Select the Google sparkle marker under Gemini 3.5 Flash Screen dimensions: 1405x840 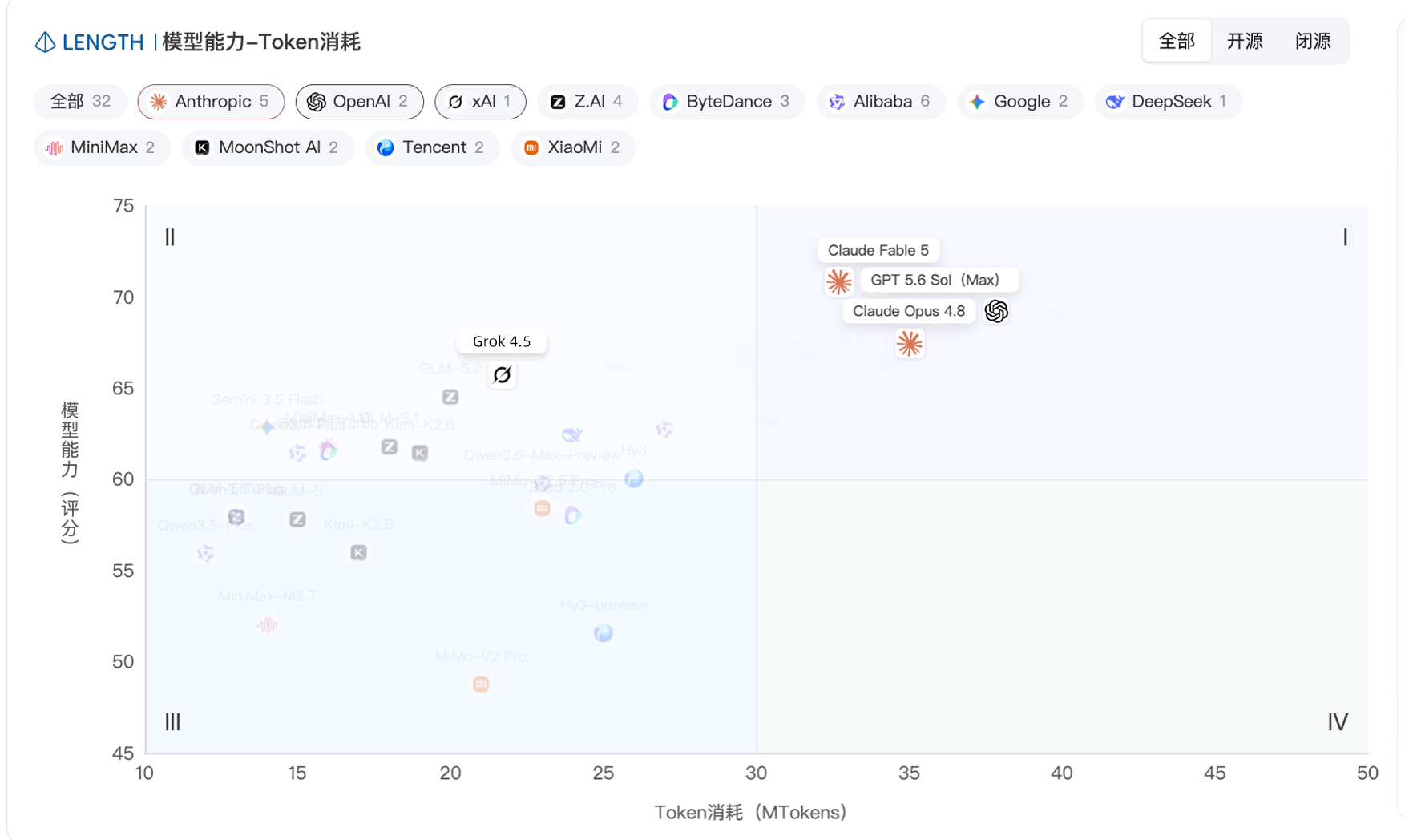[x=267, y=426]
